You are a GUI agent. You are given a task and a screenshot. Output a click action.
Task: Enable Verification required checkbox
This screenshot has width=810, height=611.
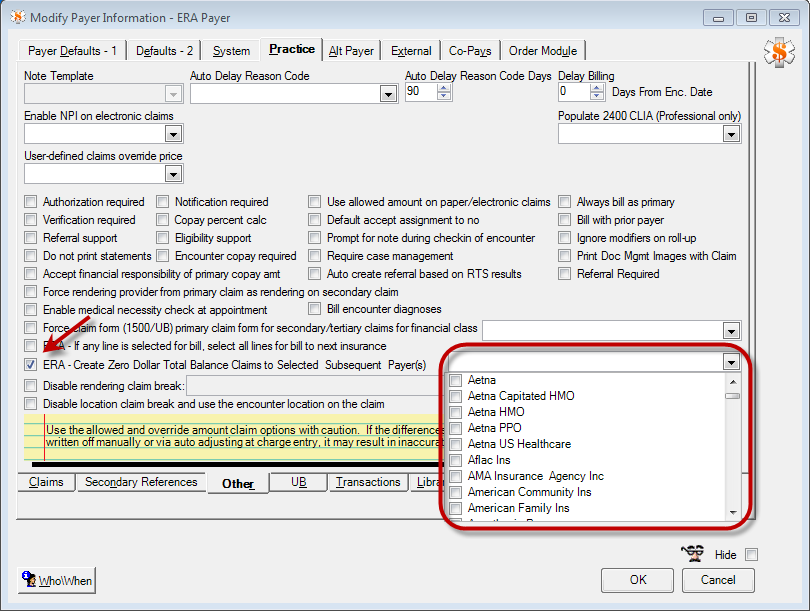[x=31, y=220]
